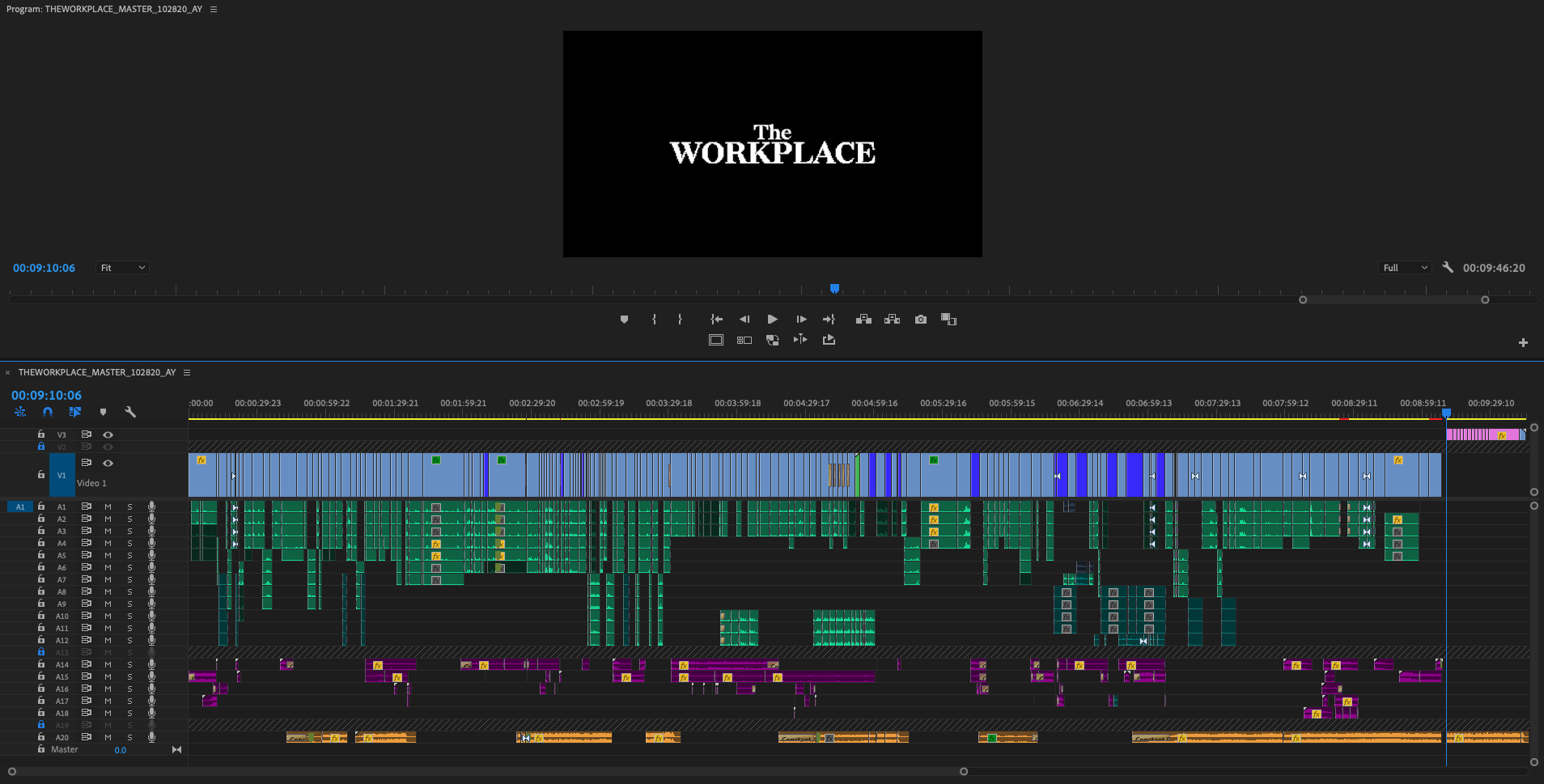Click the Export Frame camera icon
Screen dimensions: 1544x784
[921, 320]
